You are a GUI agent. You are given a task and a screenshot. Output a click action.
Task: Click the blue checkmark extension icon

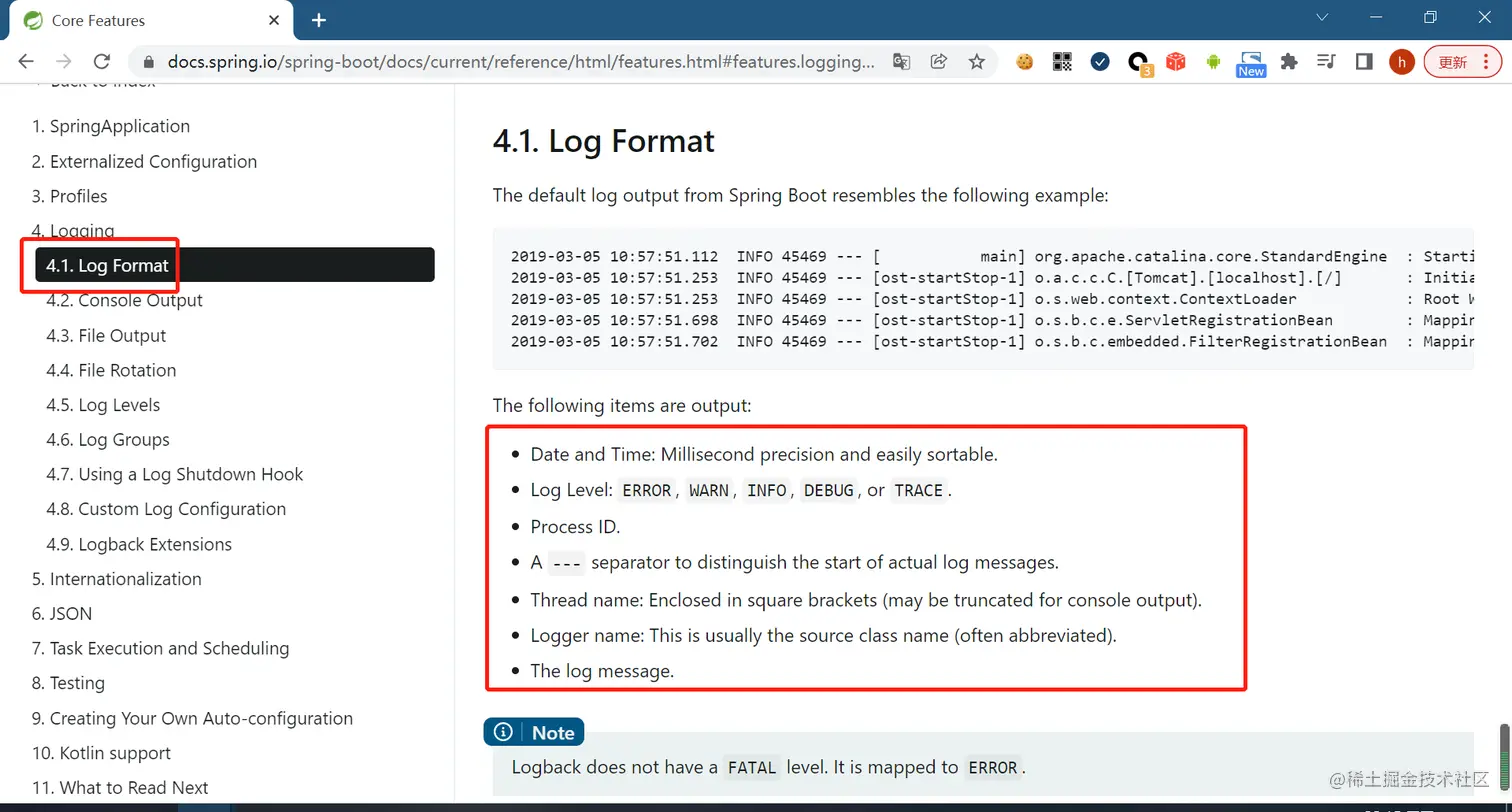coord(1100,62)
